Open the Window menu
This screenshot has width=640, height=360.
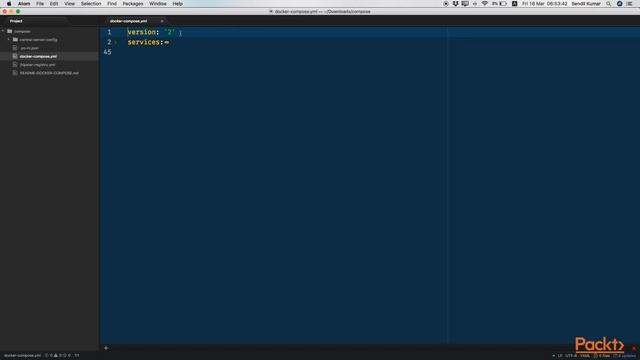tap(158, 4)
